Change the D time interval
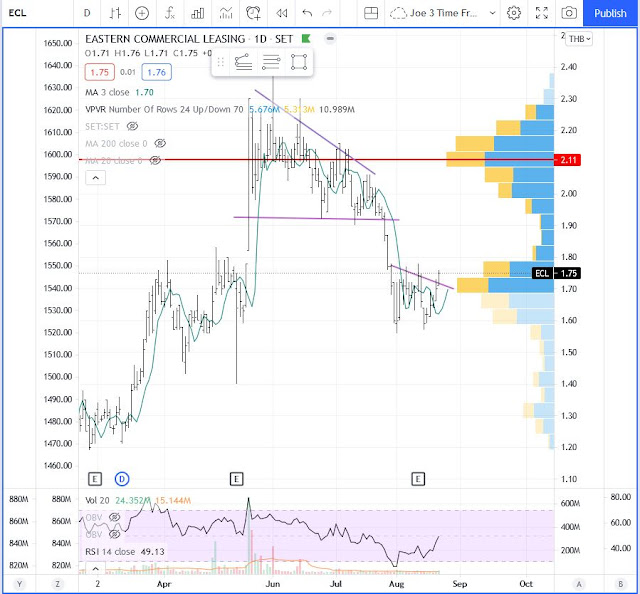Viewport: 640px width, 594px height. coord(87,13)
